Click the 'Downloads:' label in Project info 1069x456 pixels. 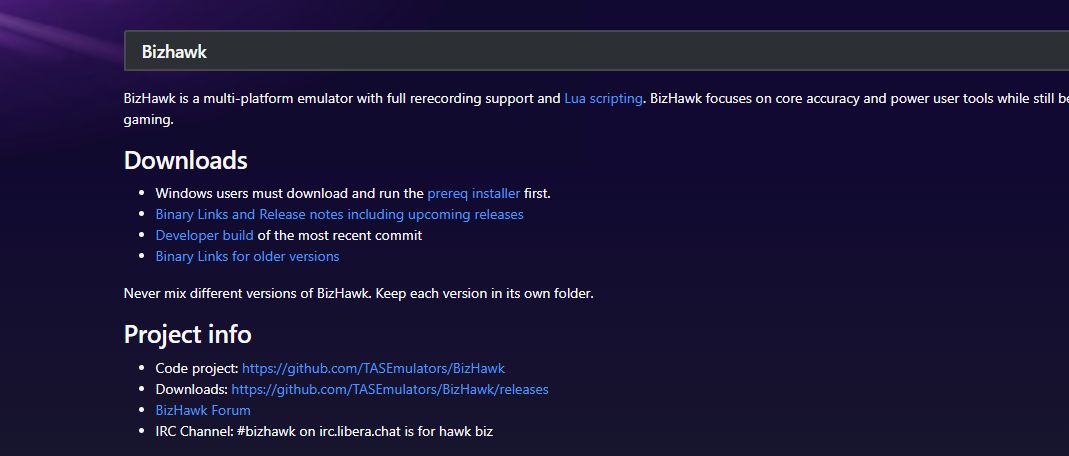pyautogui.click(x=192, y=390)
